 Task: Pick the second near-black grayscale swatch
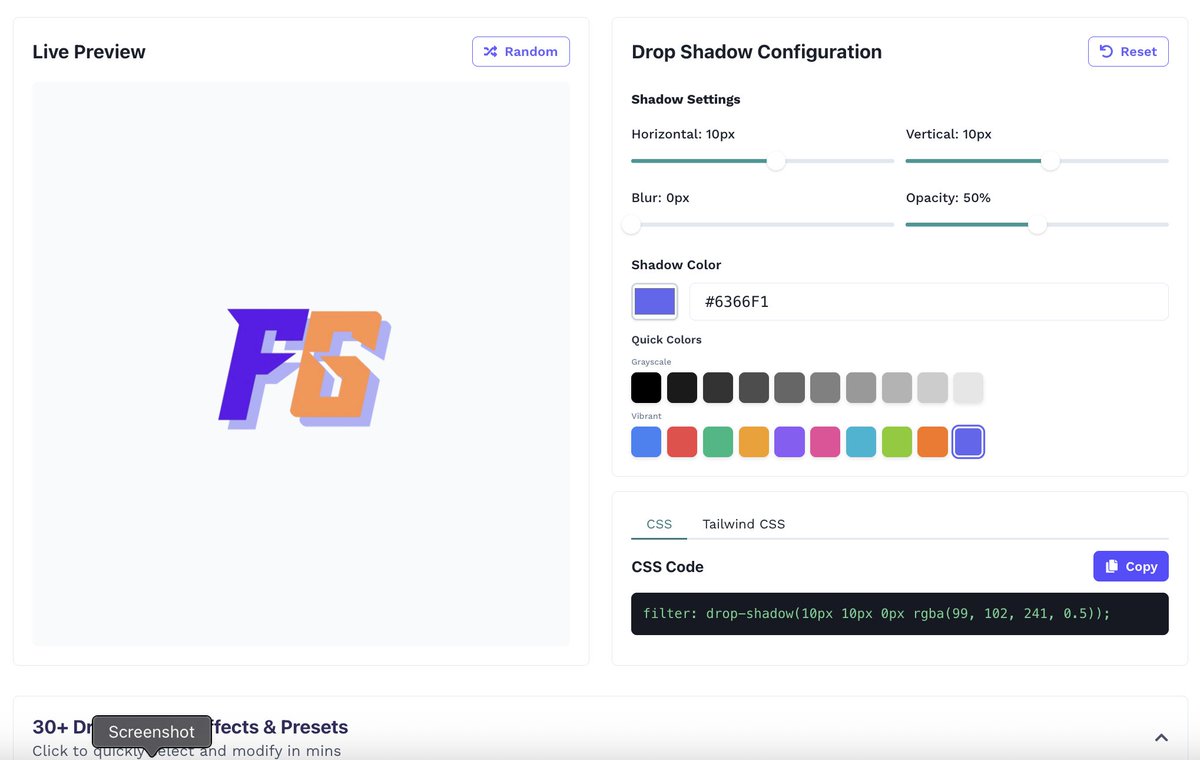[682, 388]
